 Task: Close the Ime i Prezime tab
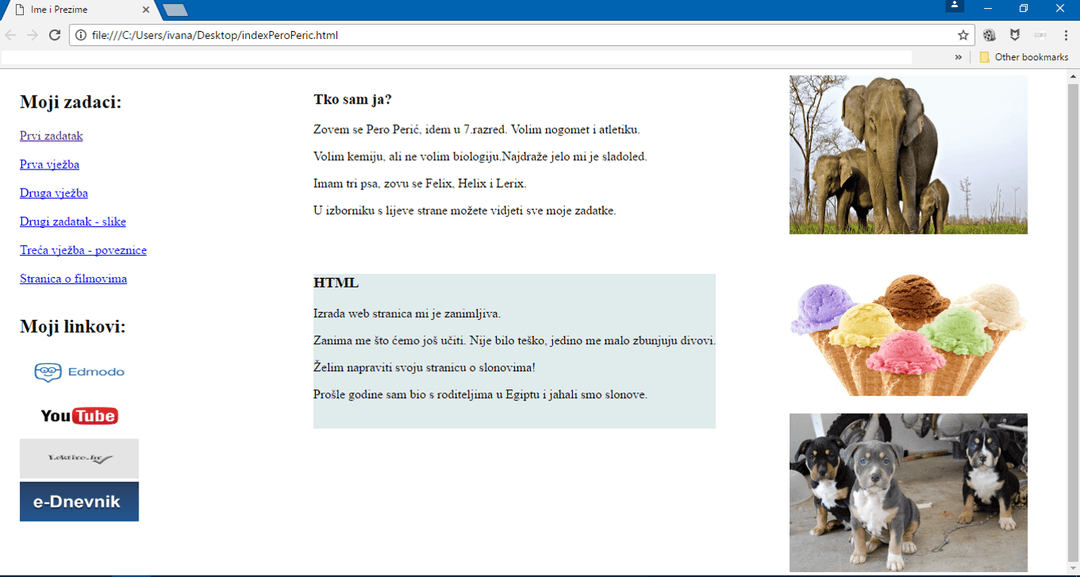coord(146,10)
